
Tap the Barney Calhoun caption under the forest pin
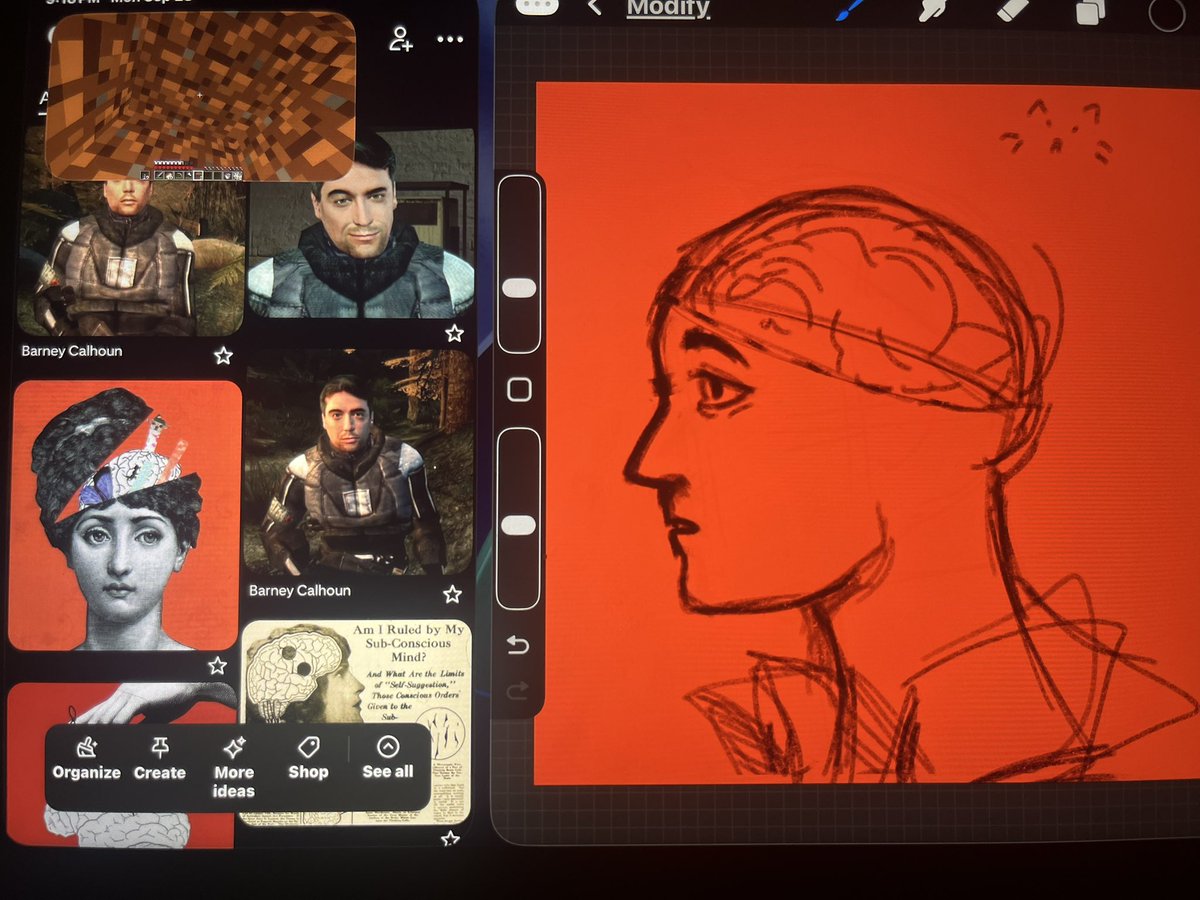pyautogui.click(x=299, y=591)
